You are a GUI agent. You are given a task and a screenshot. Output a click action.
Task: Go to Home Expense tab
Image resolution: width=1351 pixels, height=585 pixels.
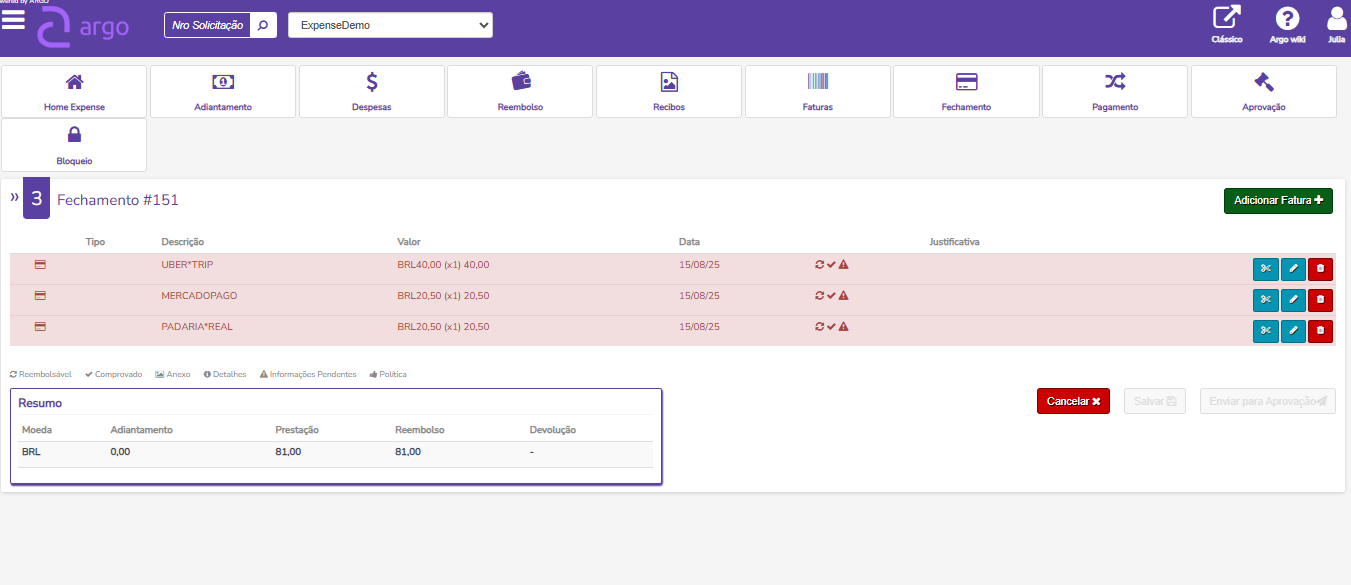point(74,92)
